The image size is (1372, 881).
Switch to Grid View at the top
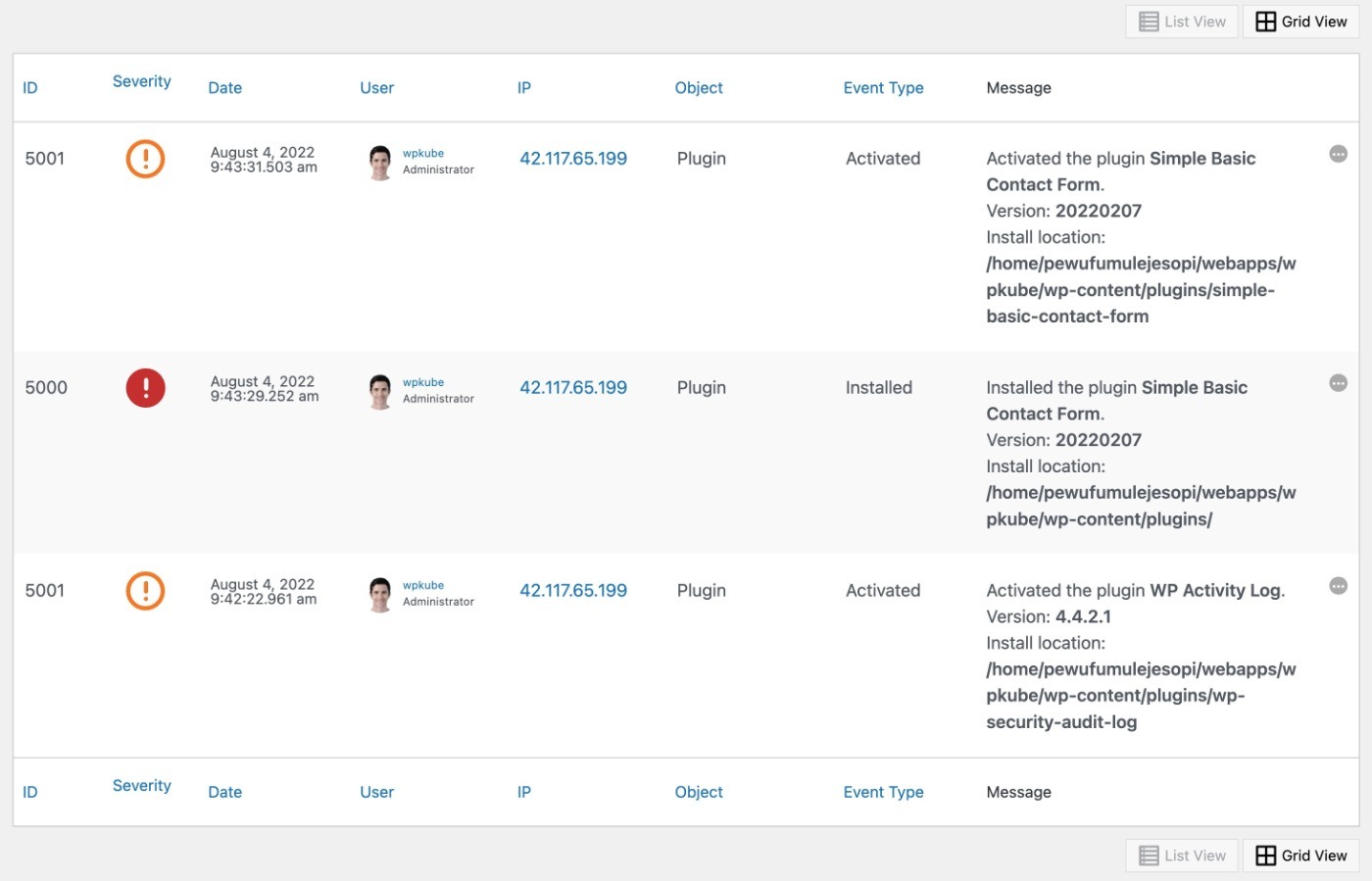(1300, 22)
